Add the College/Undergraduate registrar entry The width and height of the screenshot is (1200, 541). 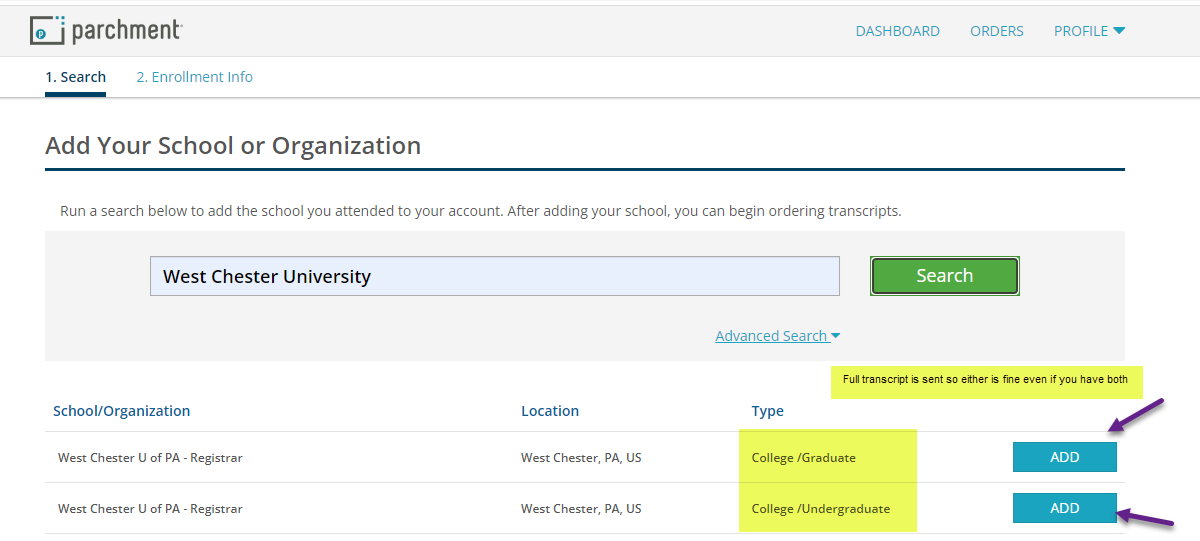1064,508
